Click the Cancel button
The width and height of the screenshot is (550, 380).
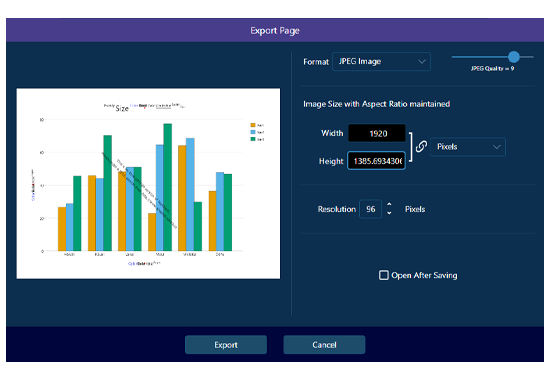click(x=324, y=345)
